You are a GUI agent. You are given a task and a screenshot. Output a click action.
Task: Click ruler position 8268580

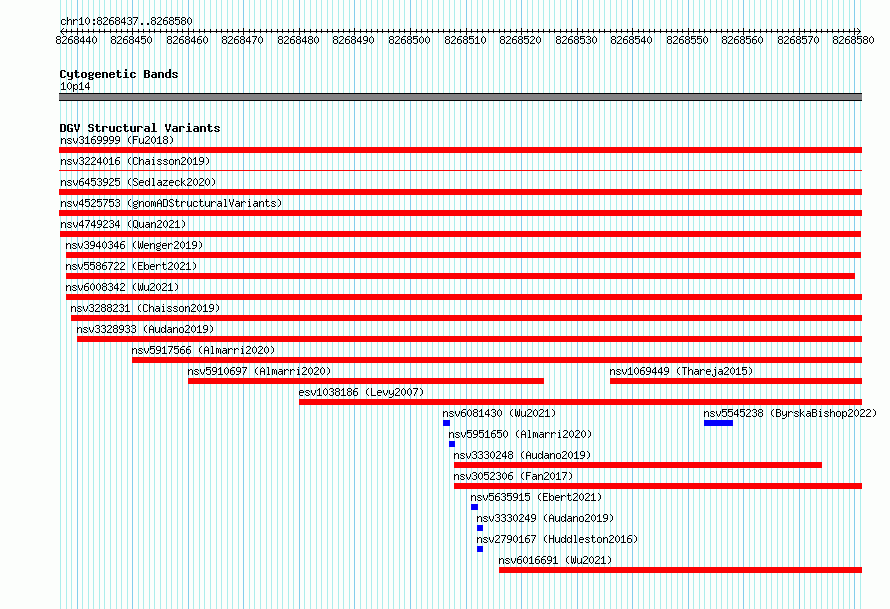(x=853, y=40)
